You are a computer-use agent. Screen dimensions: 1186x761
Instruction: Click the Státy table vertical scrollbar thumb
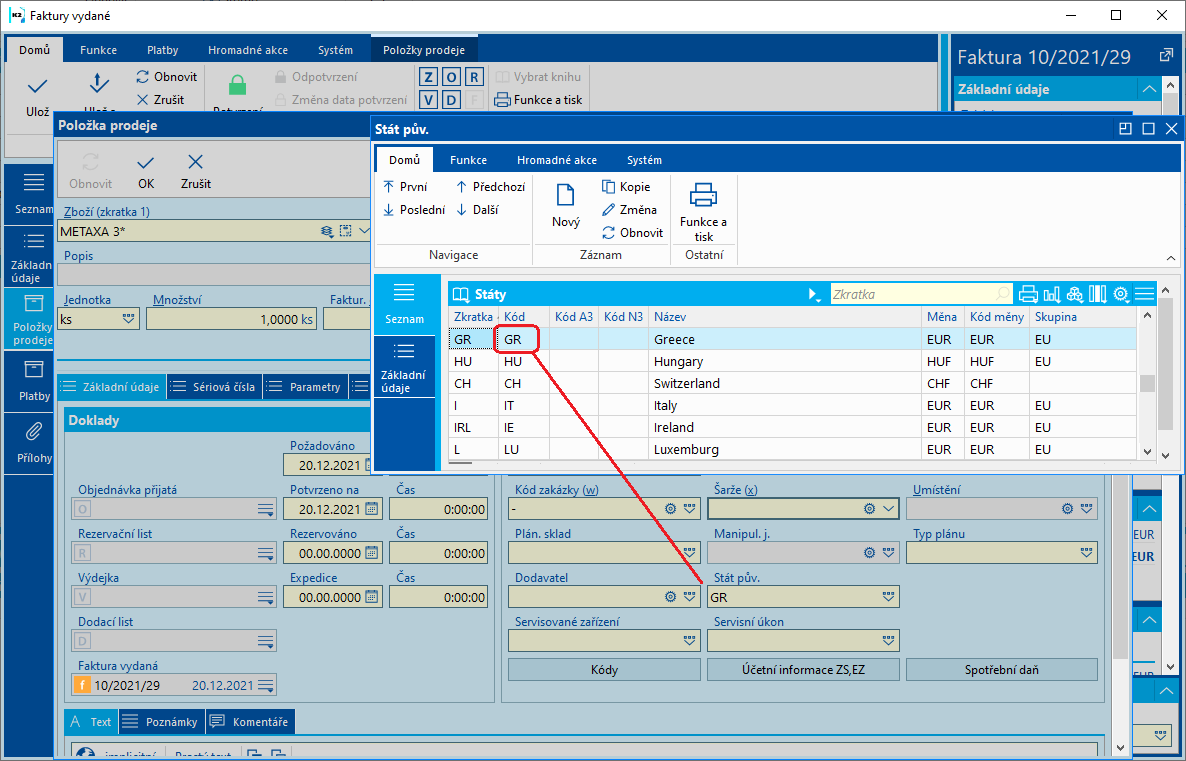coord(1147,383)
